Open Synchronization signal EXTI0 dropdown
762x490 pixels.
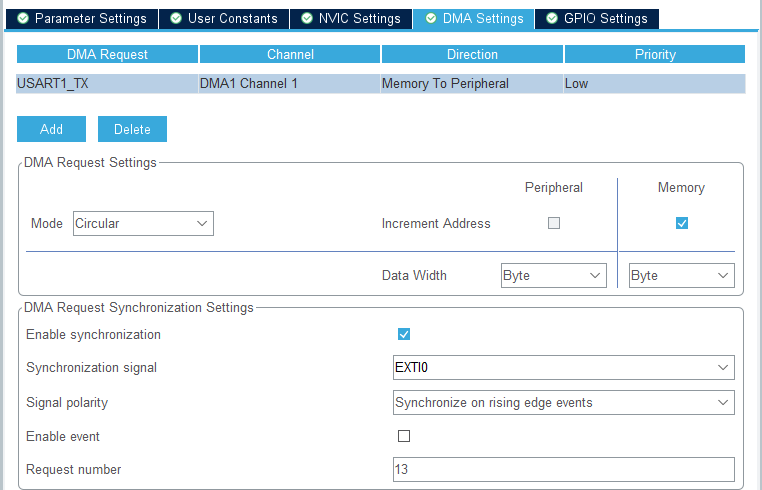[564, 368]
